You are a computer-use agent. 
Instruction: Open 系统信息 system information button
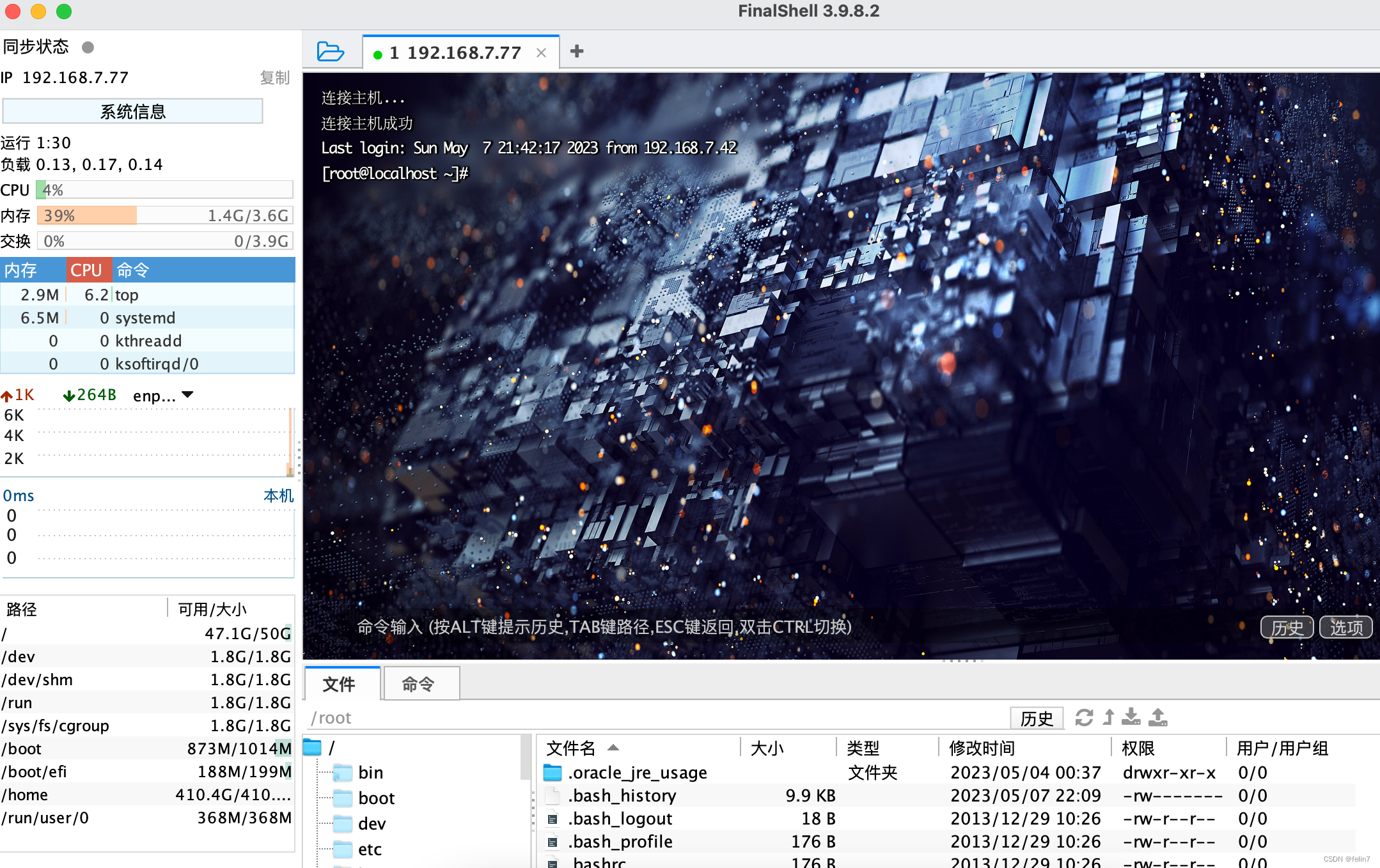pos(133,112)
